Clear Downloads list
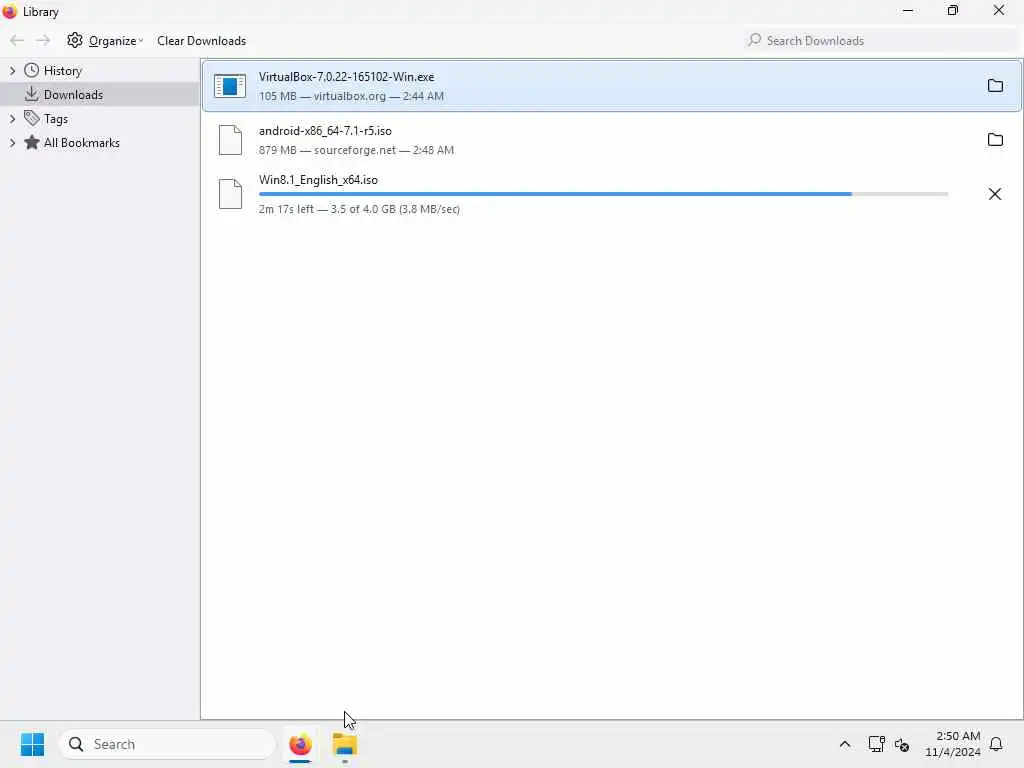 tap(201, 40)
